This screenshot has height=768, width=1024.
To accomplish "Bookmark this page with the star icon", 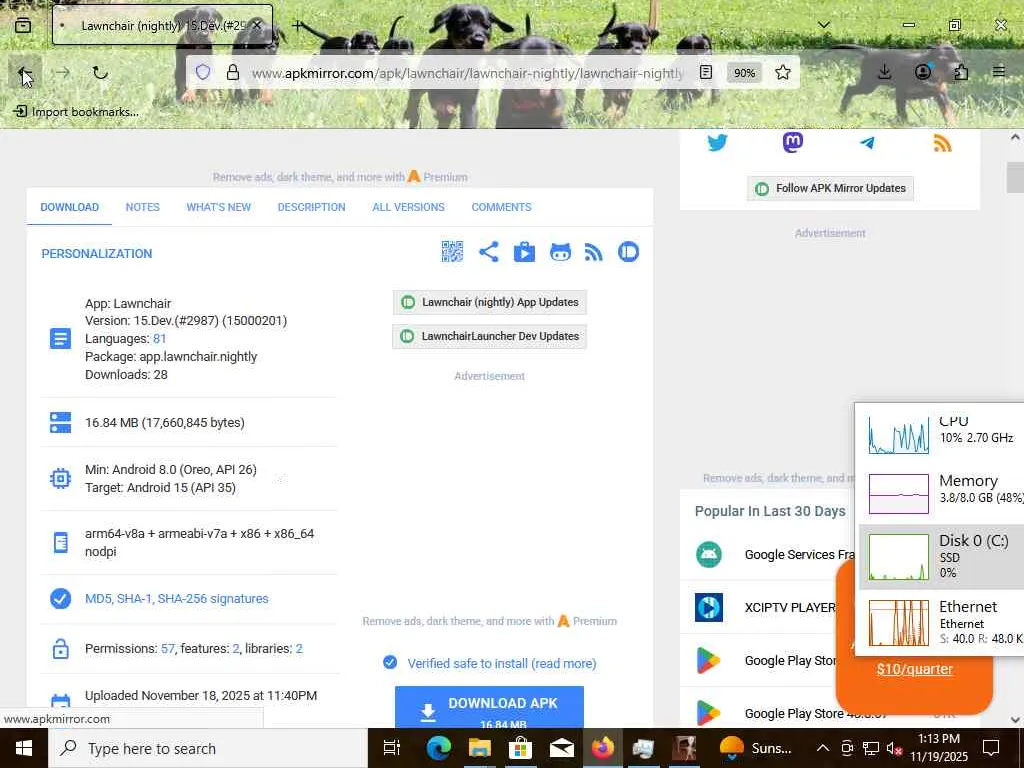I will 783,72.
